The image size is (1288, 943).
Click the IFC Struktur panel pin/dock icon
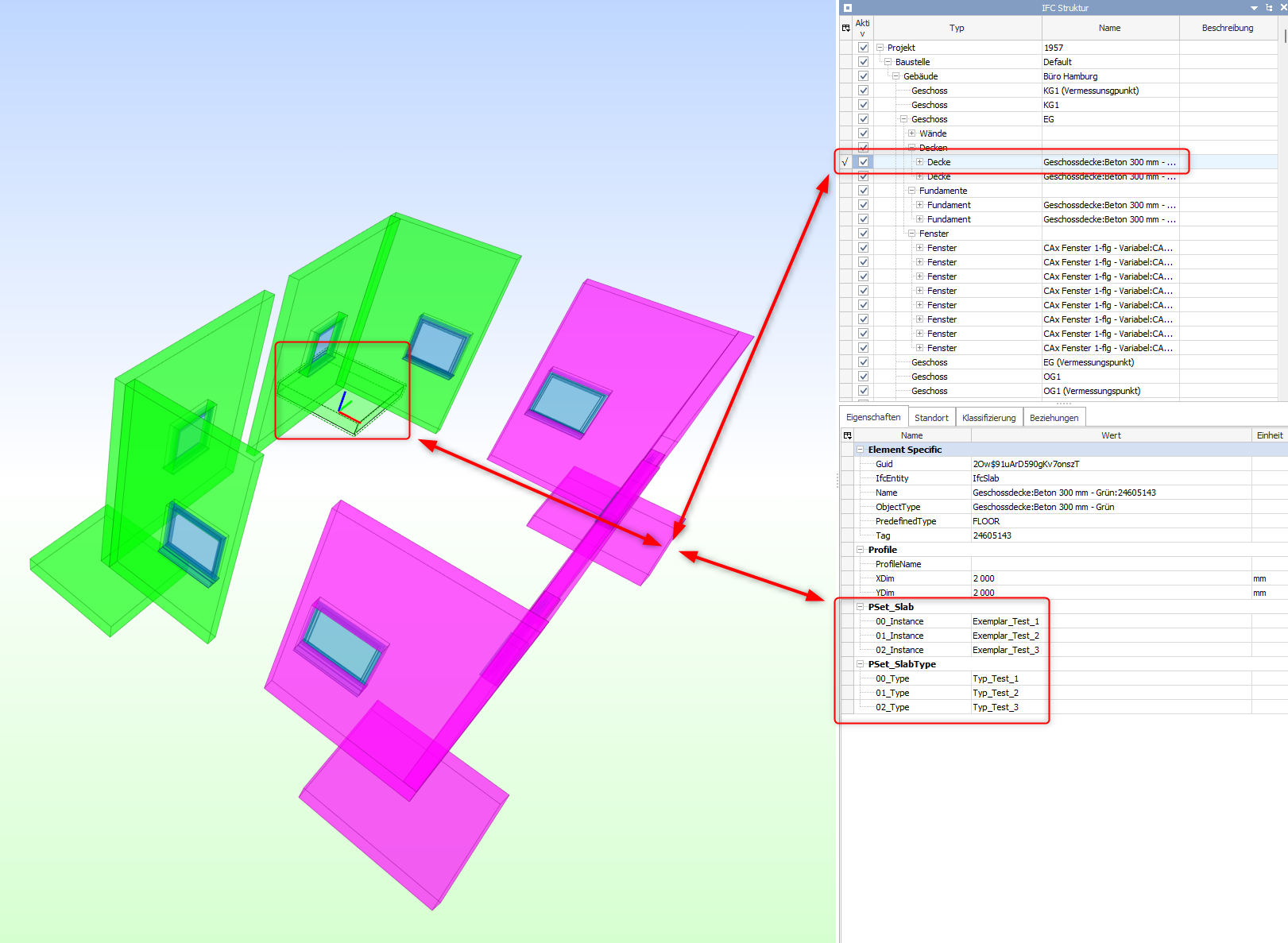click(x=1269, y=8)
